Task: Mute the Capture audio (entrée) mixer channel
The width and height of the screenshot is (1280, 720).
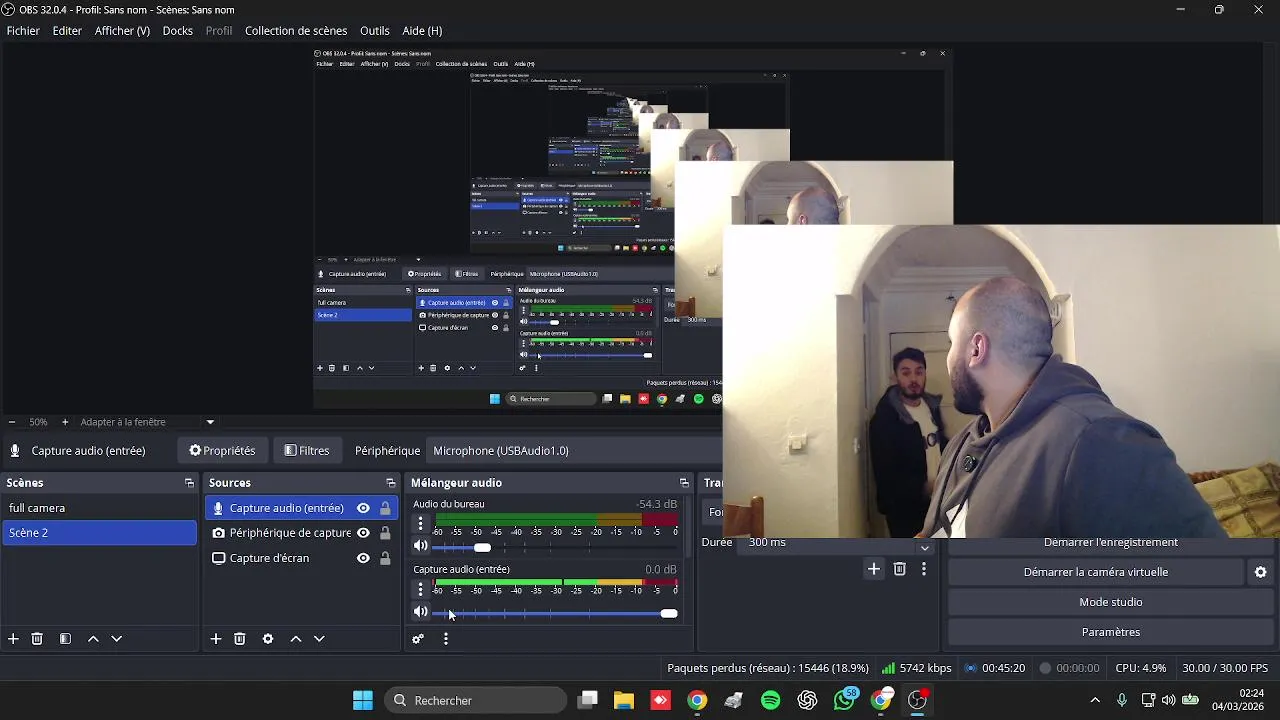Action: coord(421,612)
